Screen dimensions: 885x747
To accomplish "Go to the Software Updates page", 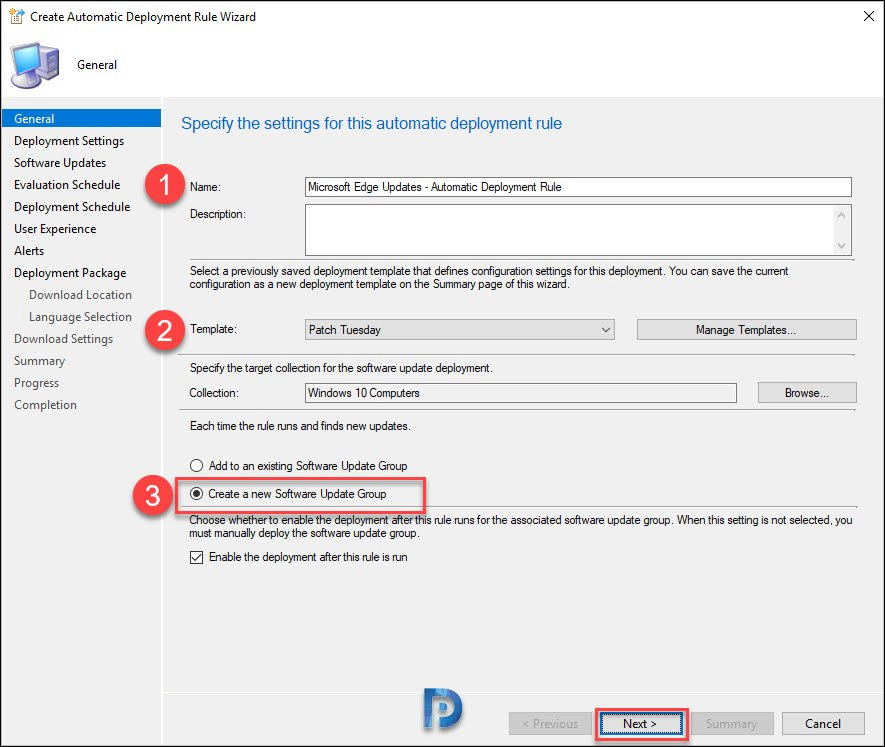I will tap(60, 163).
